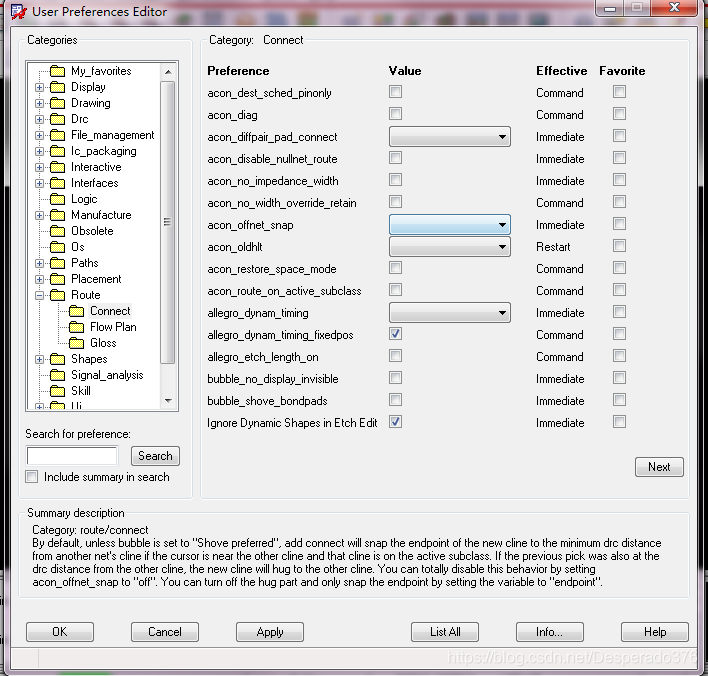
Task: Select the Gloss tree item label
Action: point(103,343)
